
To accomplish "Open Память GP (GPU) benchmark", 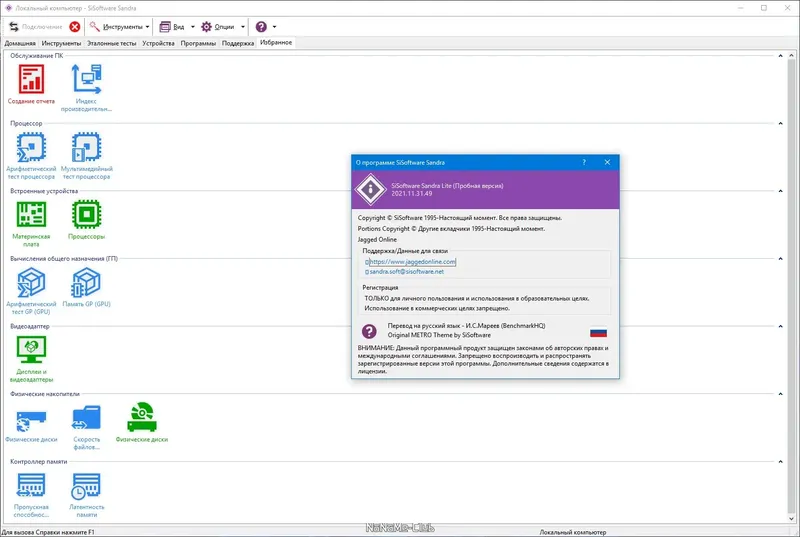I will (x=86, y=282).
